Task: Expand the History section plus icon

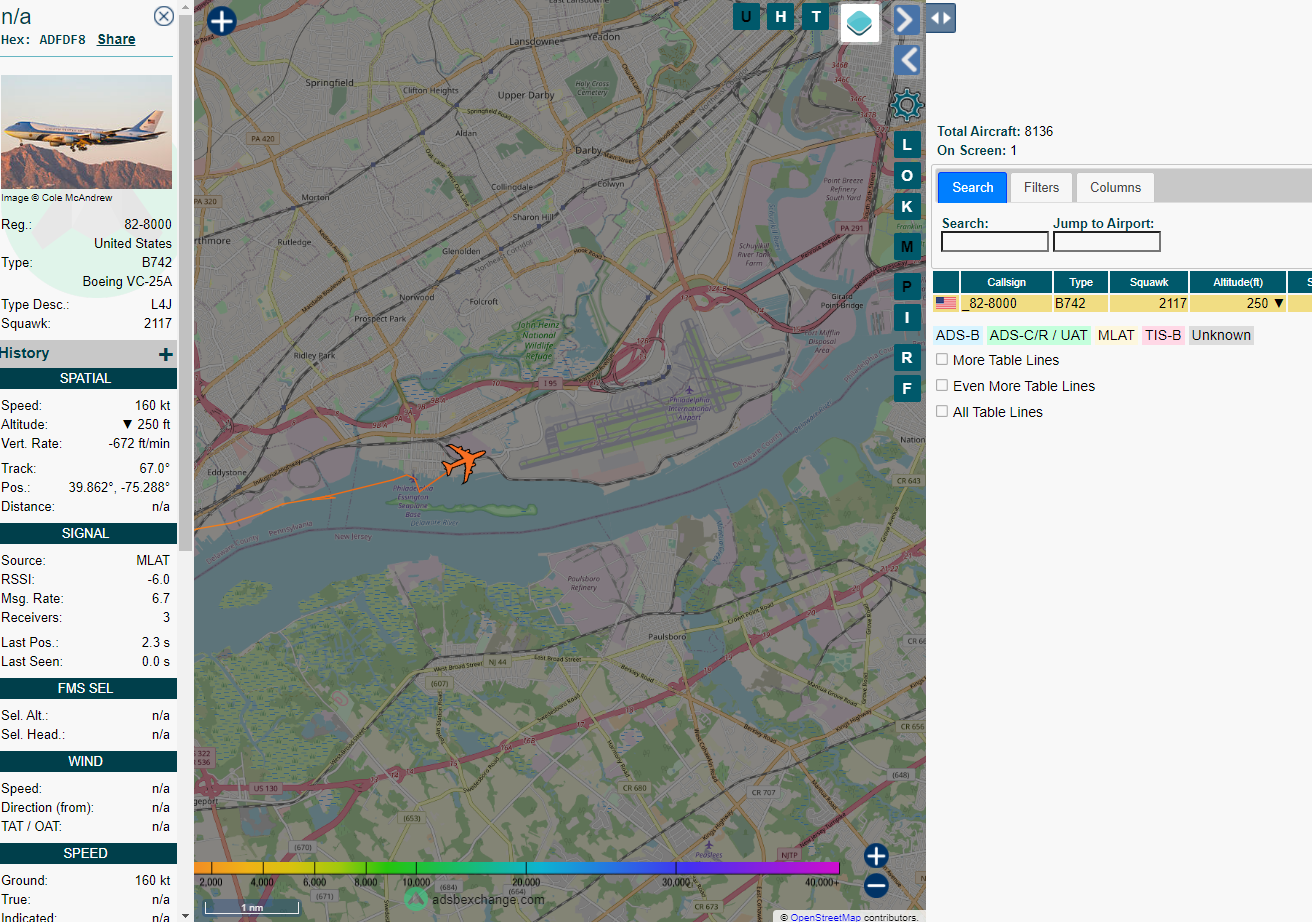Action: click(x=165, y=354)
